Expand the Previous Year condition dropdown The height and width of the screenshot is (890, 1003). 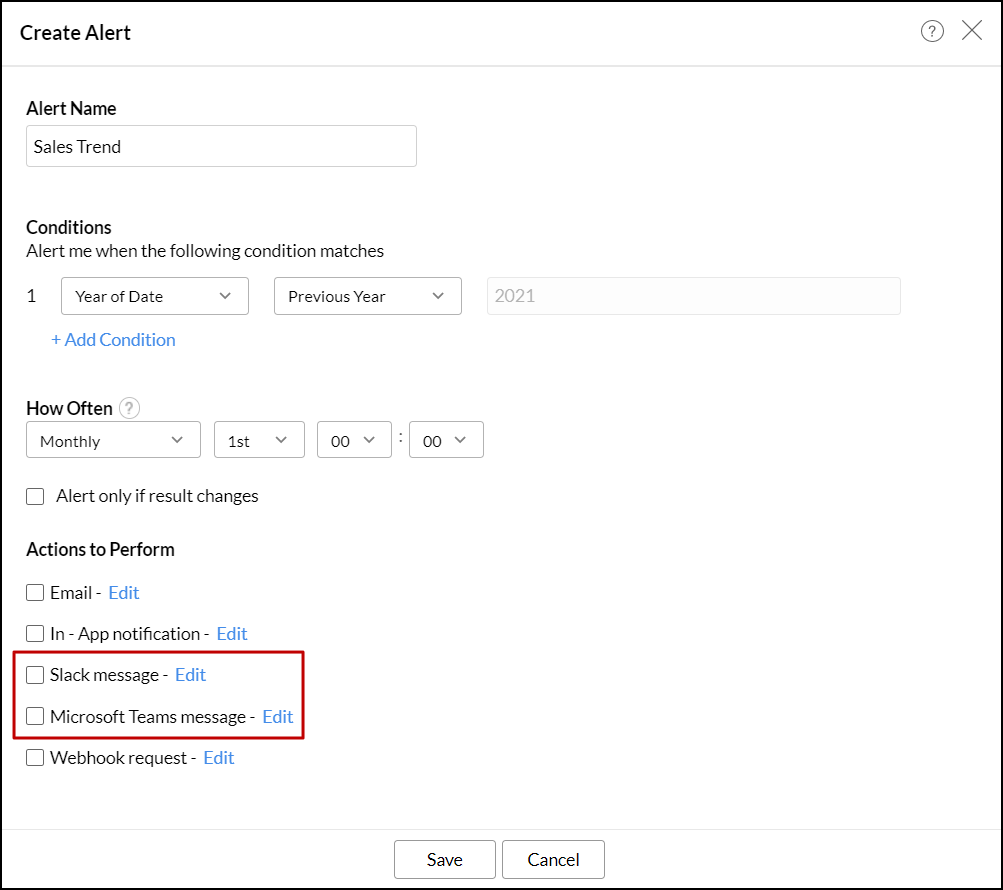pyautogui.click(x=367, y=296)
